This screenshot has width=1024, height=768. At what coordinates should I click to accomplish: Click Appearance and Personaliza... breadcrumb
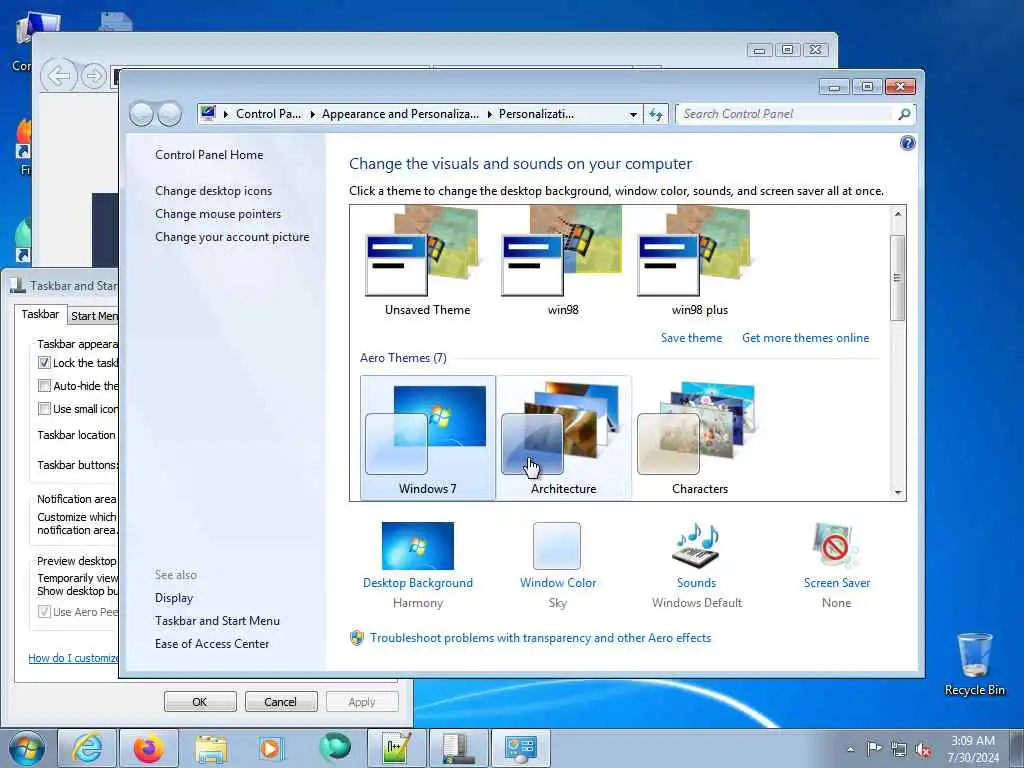pos(400,114)
